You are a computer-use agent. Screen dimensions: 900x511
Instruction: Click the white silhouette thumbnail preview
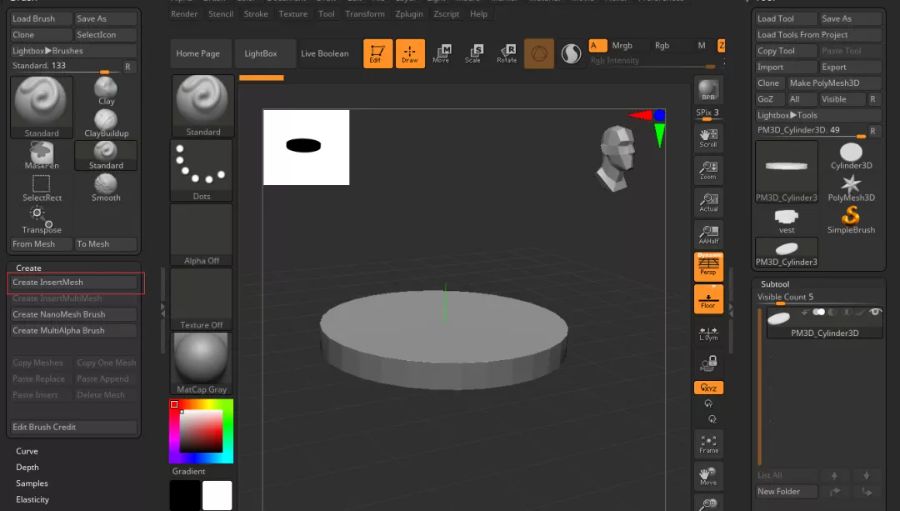click(x=306, y=148)
